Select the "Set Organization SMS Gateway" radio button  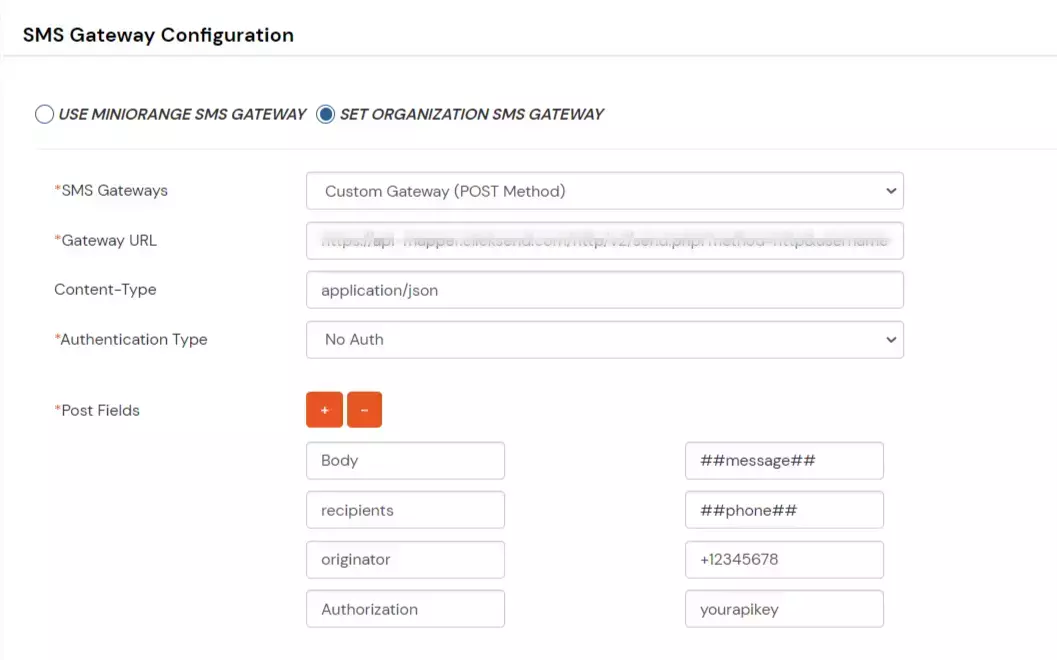point(324,114)
